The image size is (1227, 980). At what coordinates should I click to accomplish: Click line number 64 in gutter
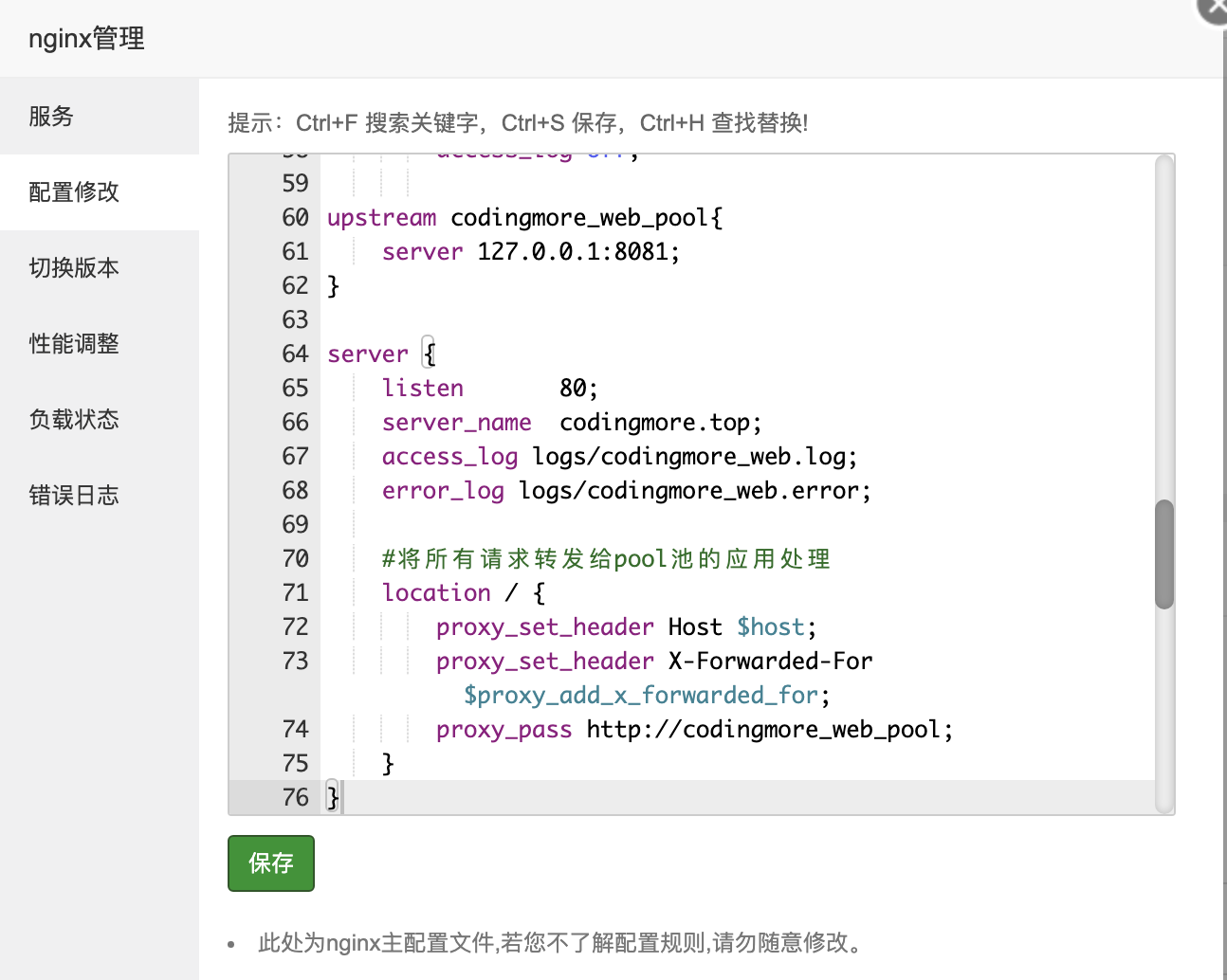pyautogui.click(x=295, y=354)
